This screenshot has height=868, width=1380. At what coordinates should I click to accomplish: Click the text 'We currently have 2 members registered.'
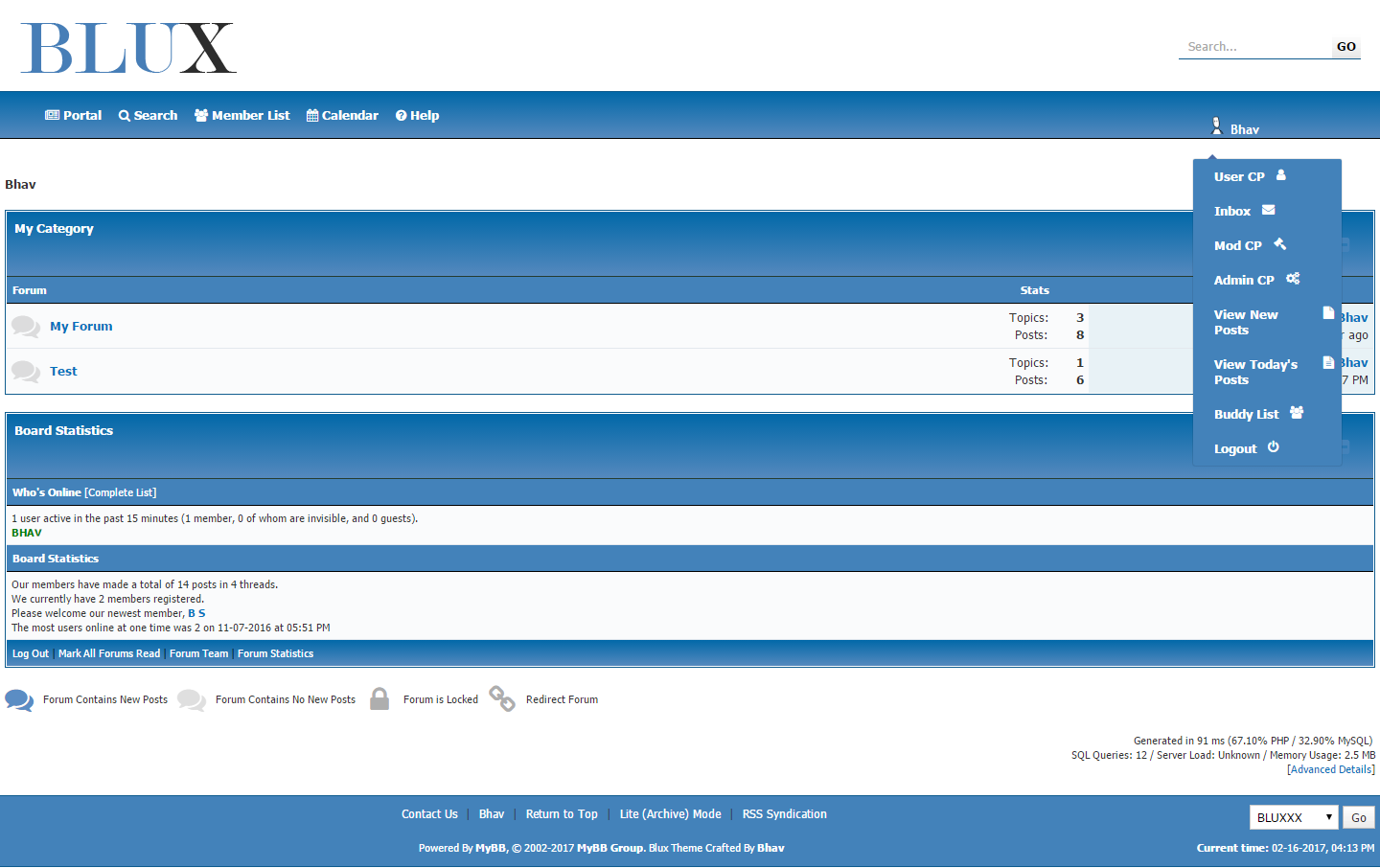(107, 599)
